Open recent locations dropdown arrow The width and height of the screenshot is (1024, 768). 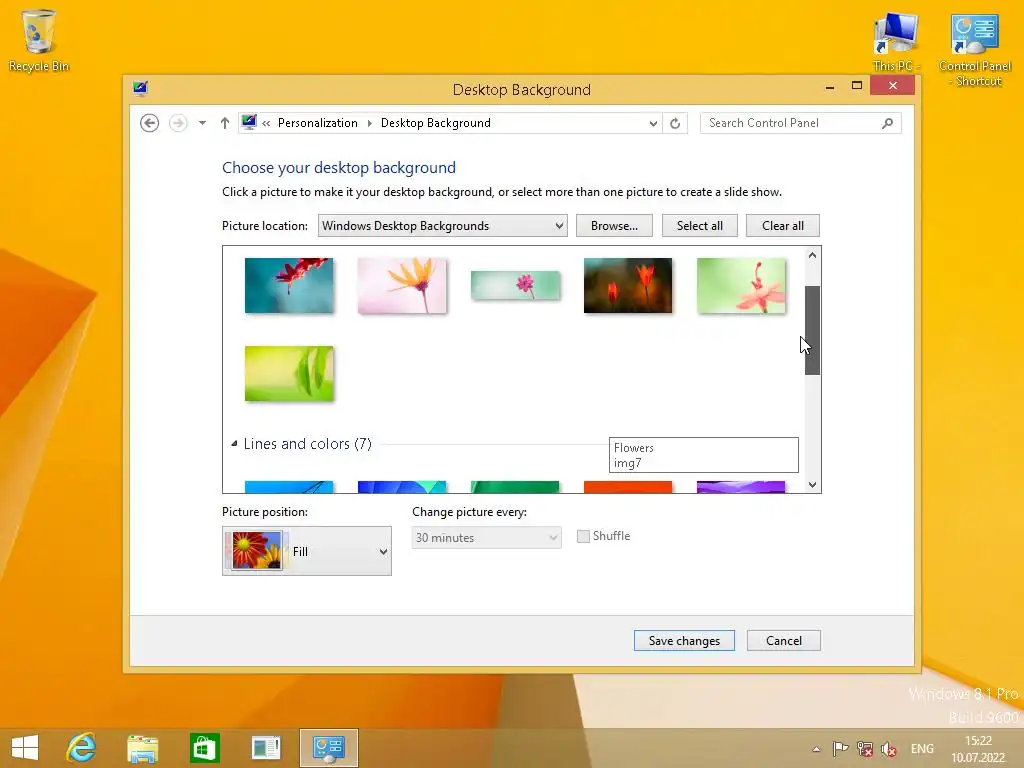(x=202, y=123)
